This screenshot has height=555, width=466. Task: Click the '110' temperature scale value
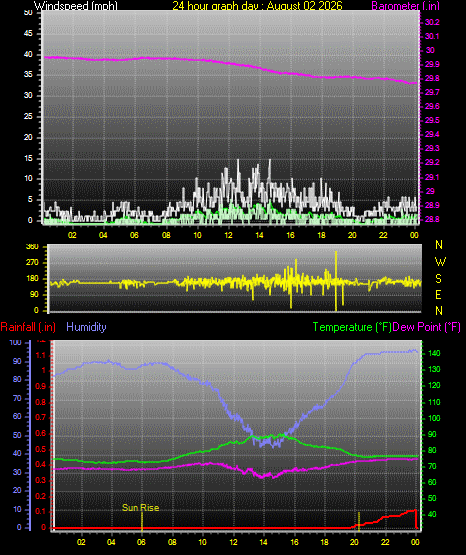(x=434, y=402)
